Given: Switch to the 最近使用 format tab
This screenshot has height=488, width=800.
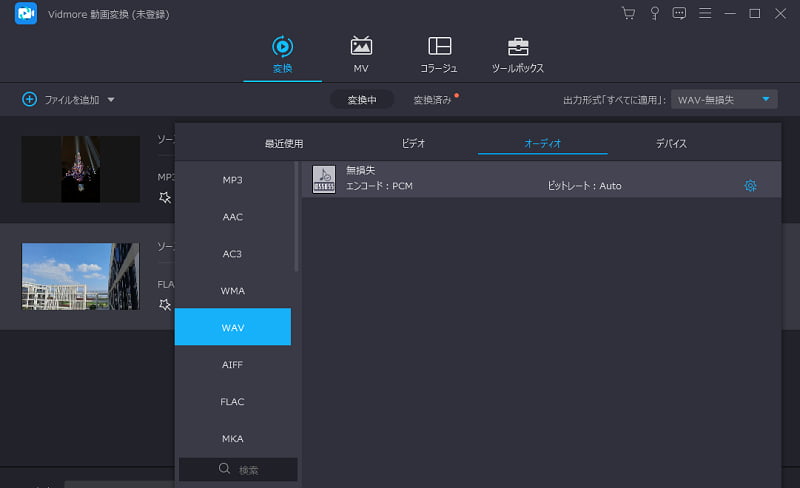Looking at the screenshot, I should pyautogui.click(x=284, y=144).
